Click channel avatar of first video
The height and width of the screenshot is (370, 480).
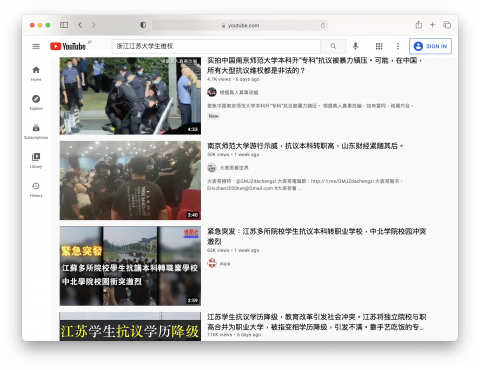pos(212,92)
